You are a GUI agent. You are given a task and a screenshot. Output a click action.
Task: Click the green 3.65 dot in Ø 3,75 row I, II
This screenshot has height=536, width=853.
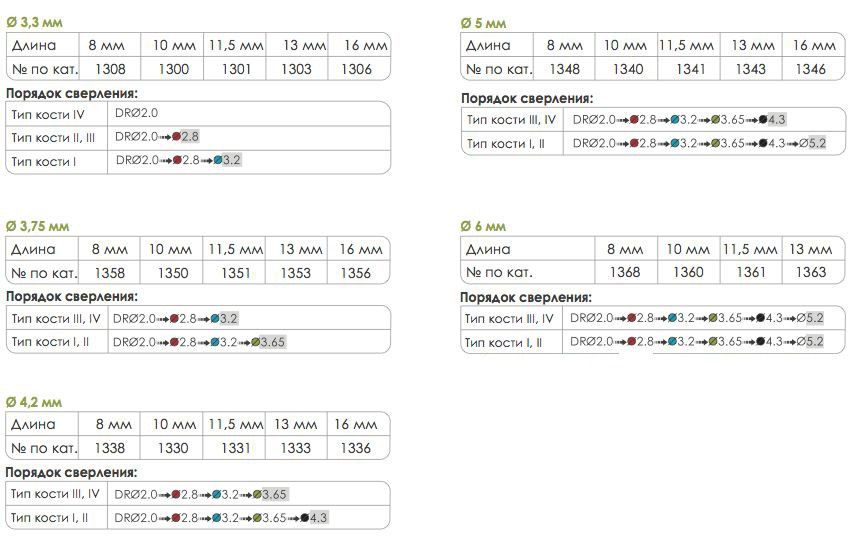click(256, 342)
